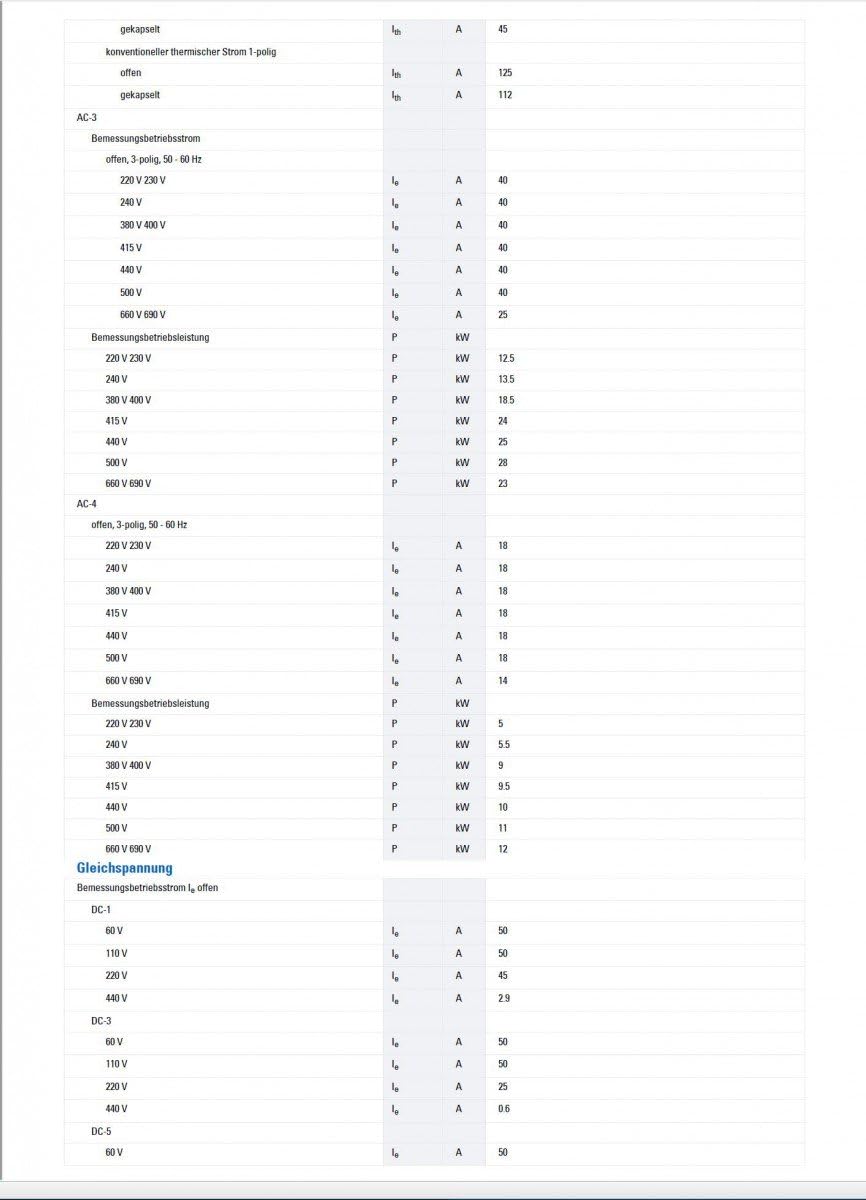This screenshot has width=866, height=1200.
Task: Click the 28 kW value for 500 V
Action: [x=503, y=463]
